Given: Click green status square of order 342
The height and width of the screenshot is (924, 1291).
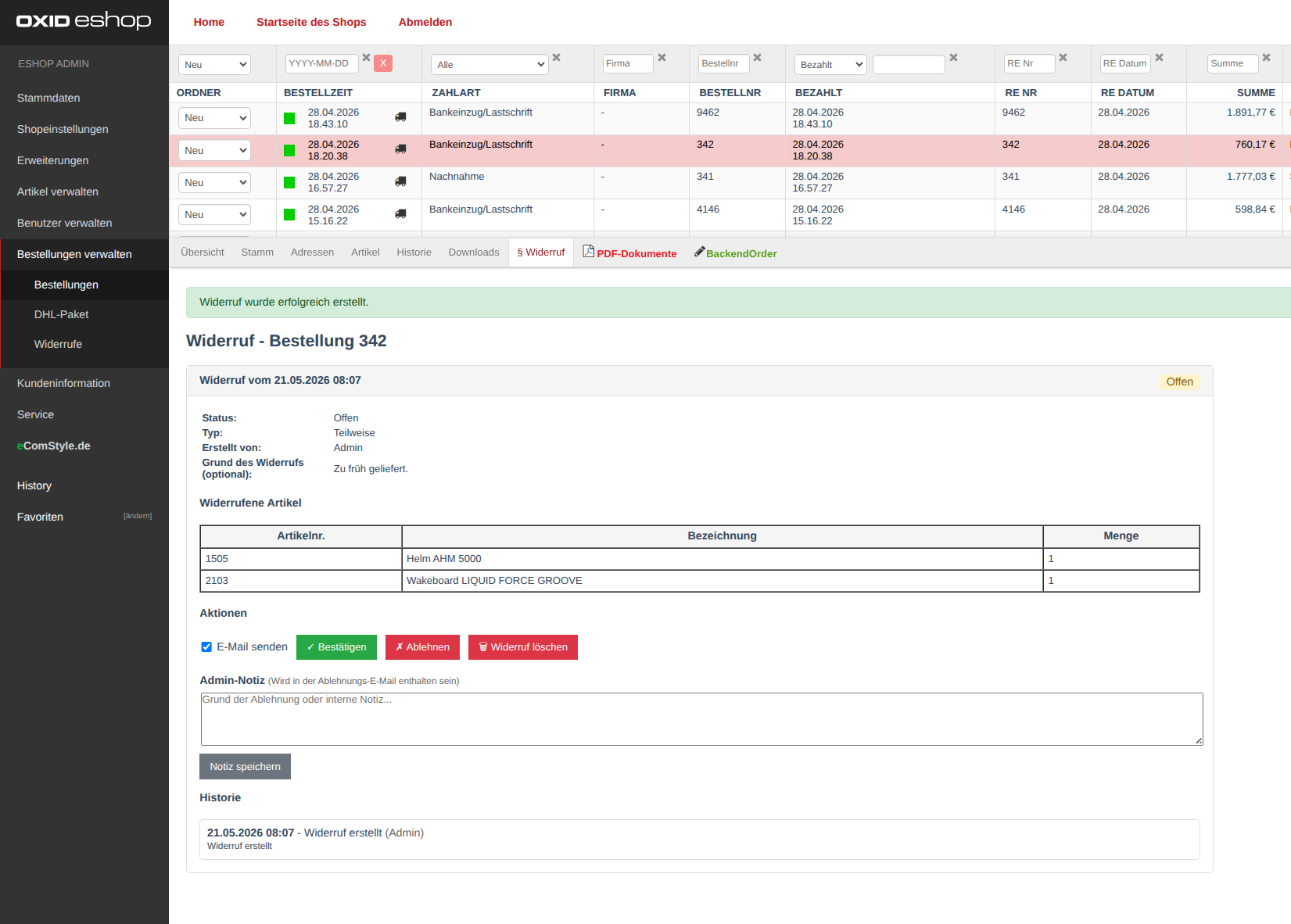Looking at the screenshot, I should (289, 150).
